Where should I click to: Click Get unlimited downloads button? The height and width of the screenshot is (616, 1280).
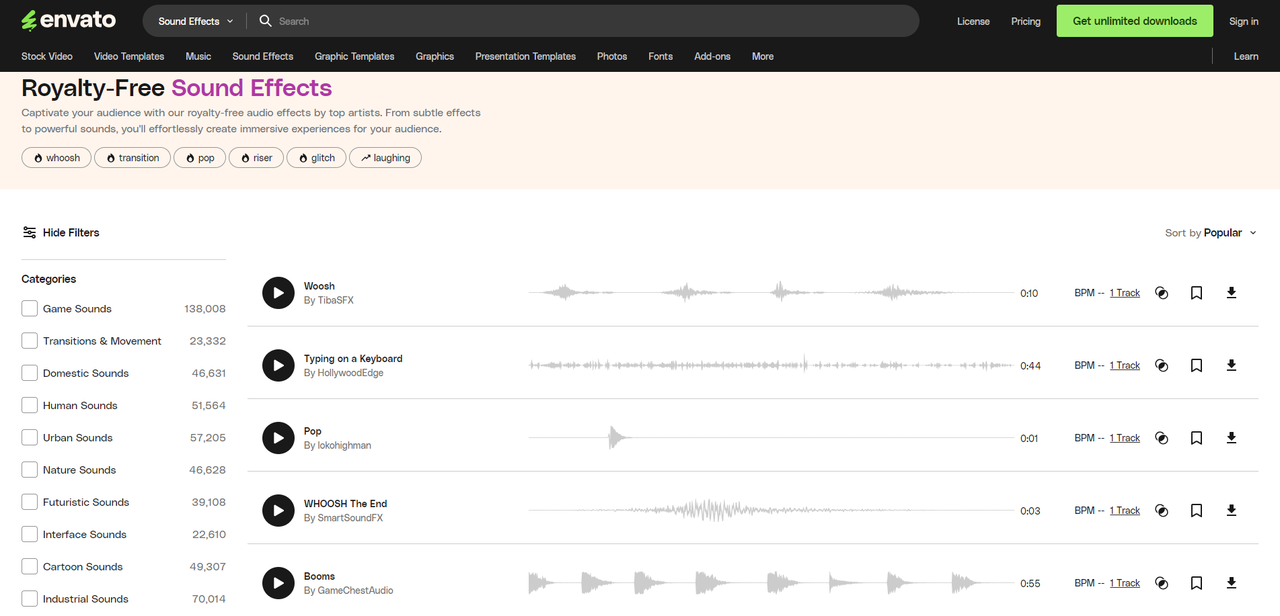[1135, 21]
